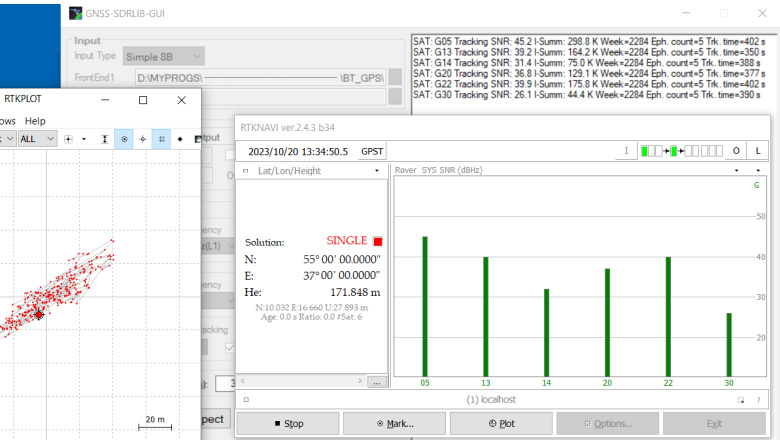Open the rightmost frequency arrow above SNR chart
Viewport: 780px width, 440px height.
[758, 171]
